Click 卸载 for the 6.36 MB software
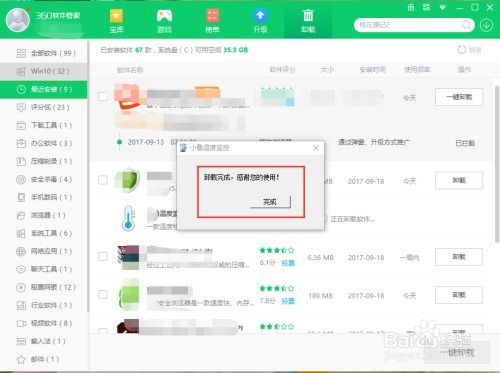 [x=459, y=257]
